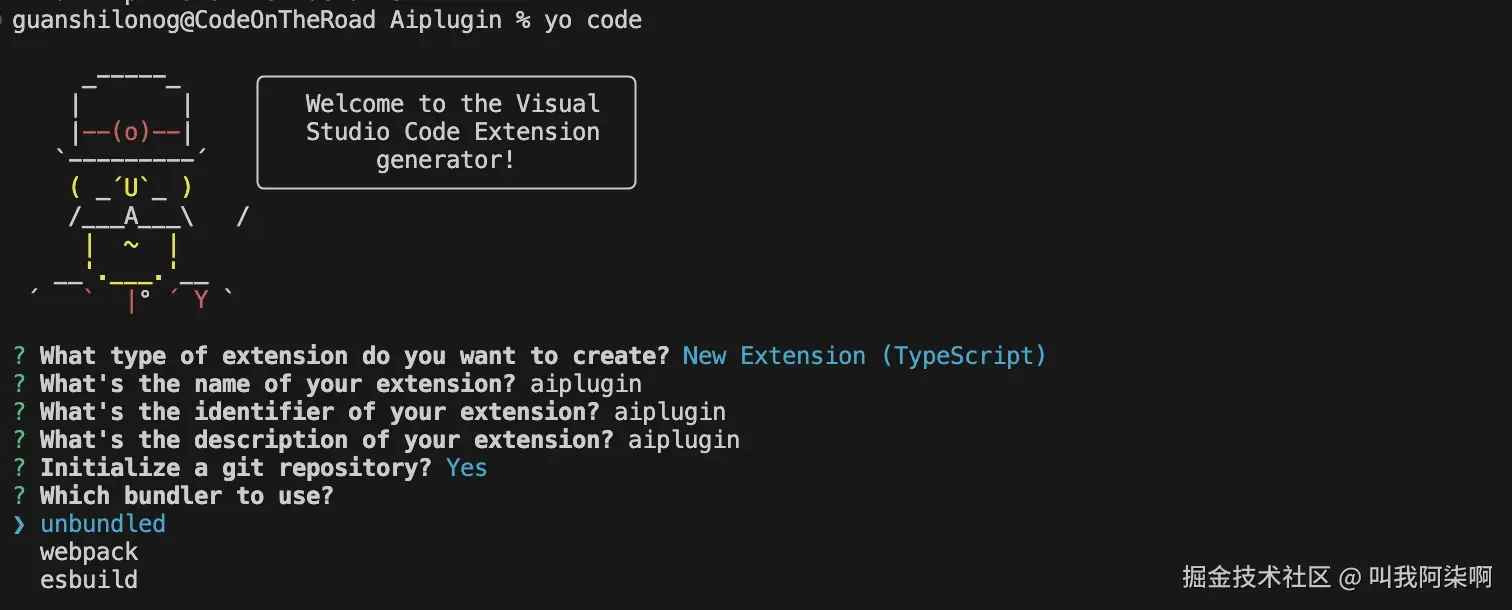The height and width of the screenshot is (610, 1512).
Task: Click the "yo code" command text
Action: coord(593,20)
